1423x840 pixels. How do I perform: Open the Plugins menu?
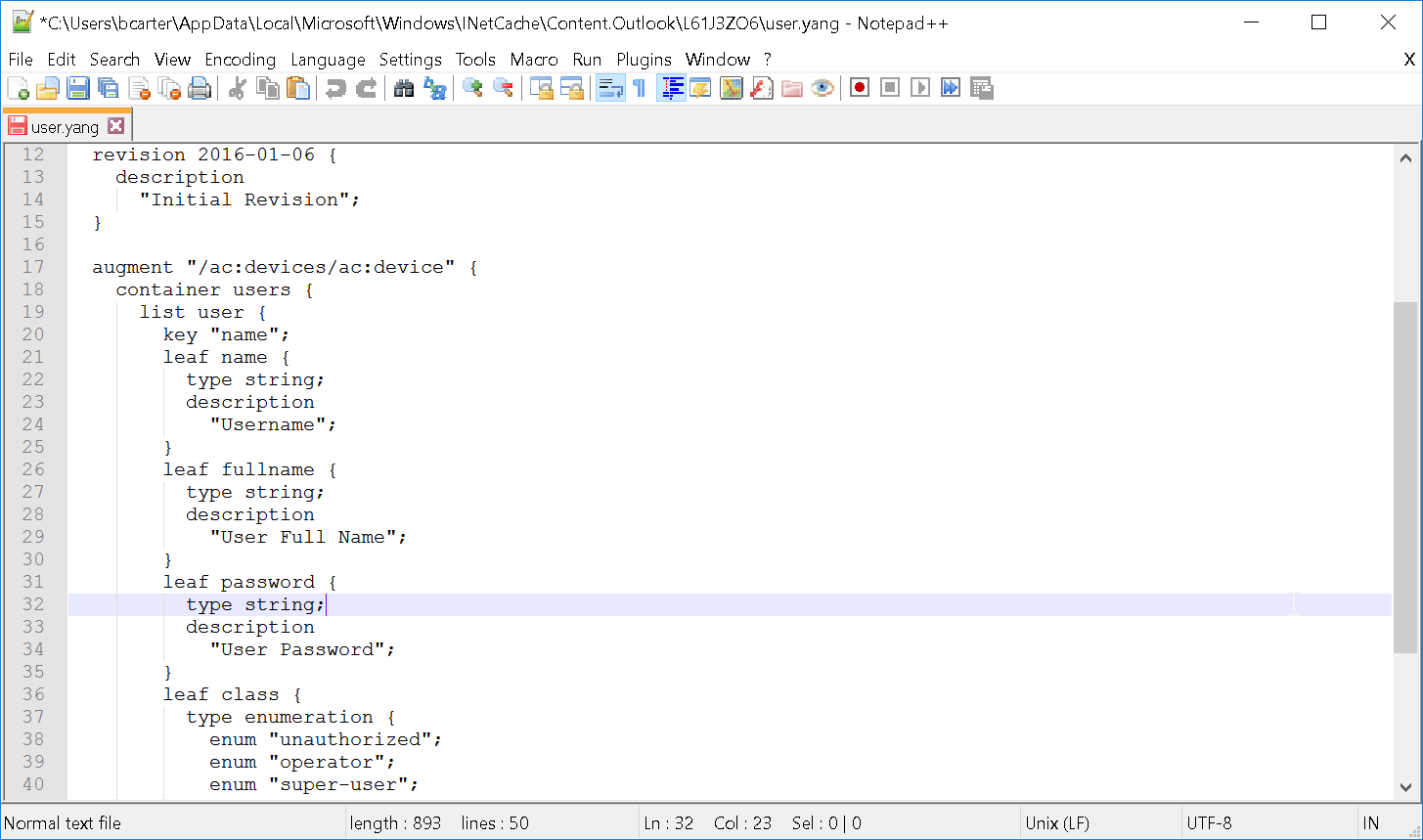[x=645, y=60]
